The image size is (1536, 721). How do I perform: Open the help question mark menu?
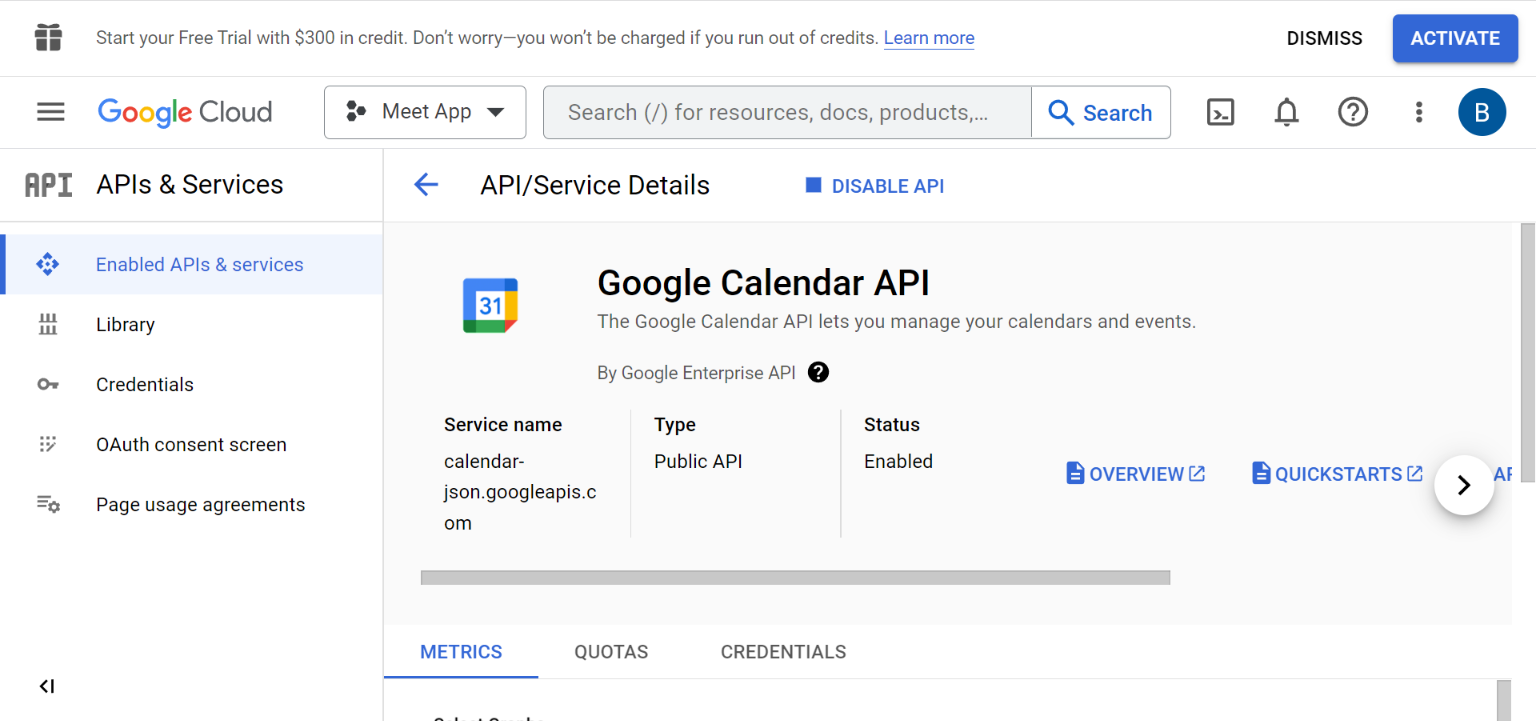coord(1353,112)
